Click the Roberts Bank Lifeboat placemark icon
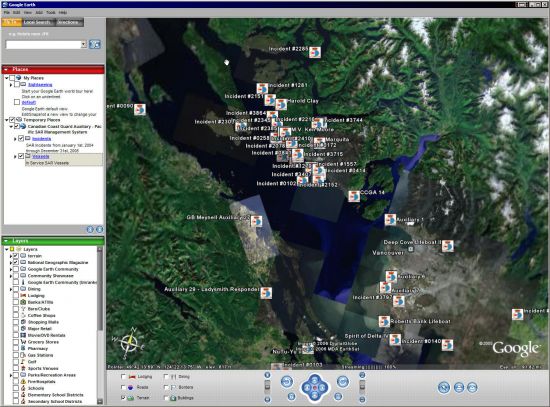550x407 pixels. pyautogui.click(x=384, y=321)
